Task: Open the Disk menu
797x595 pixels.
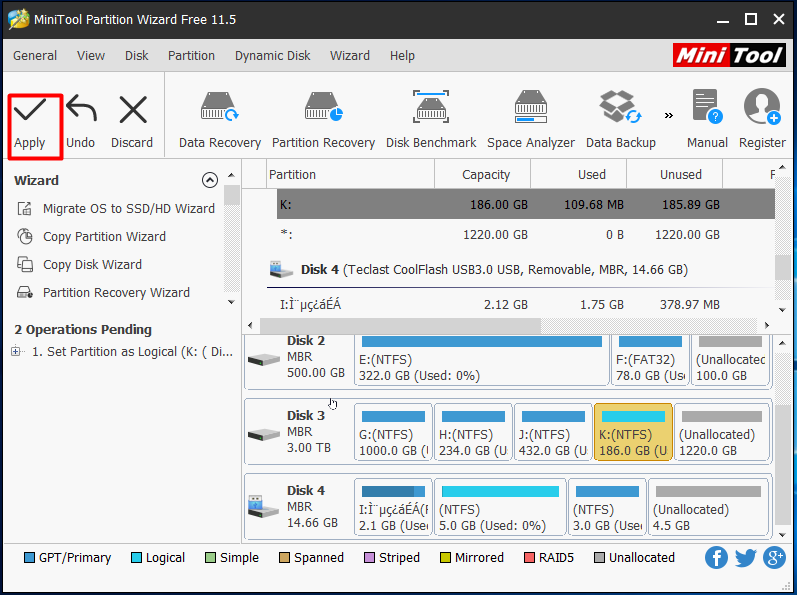Action: pos(137,55)
